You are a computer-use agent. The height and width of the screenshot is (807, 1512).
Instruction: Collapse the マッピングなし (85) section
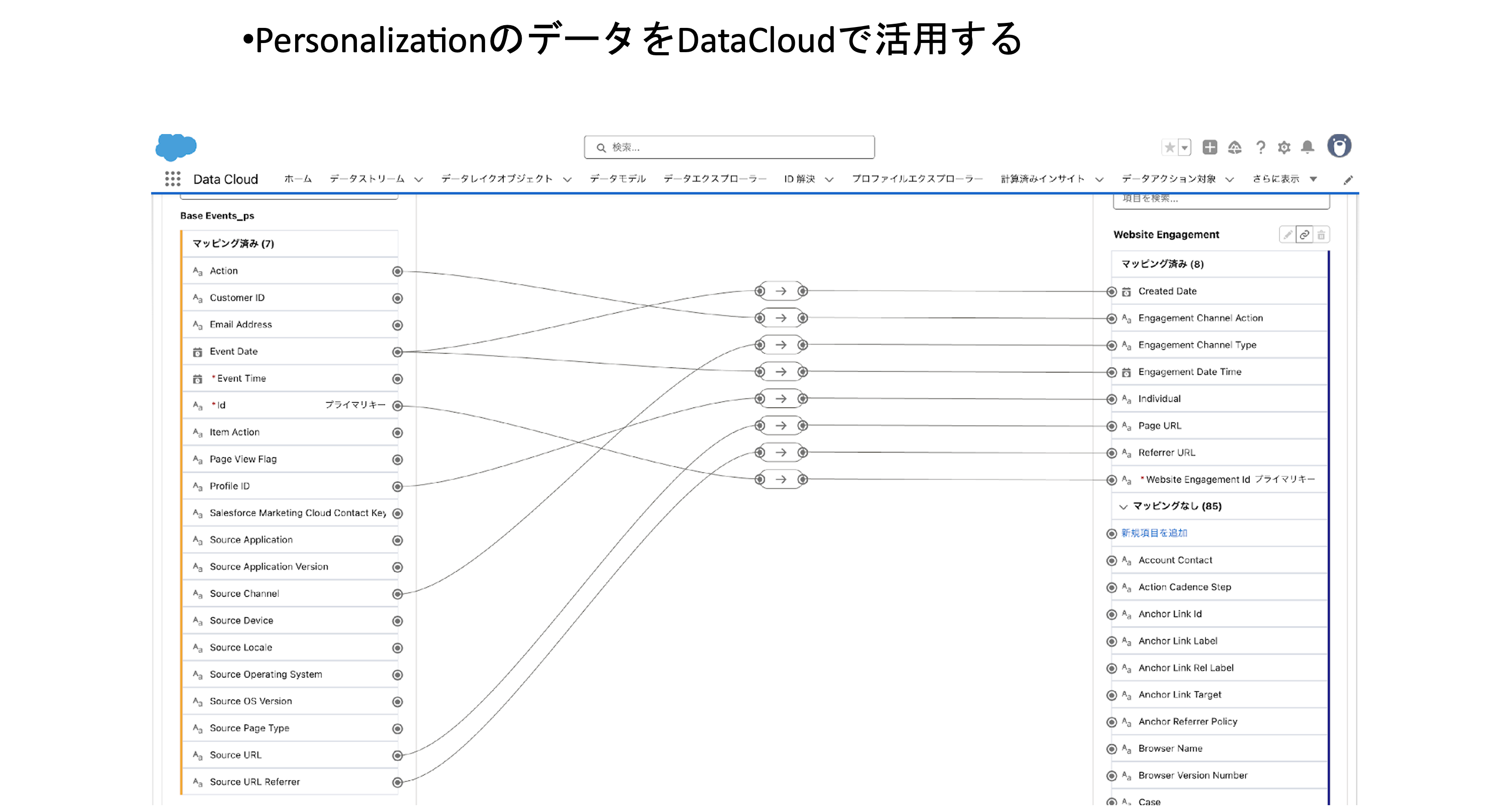pos(1123,506)
